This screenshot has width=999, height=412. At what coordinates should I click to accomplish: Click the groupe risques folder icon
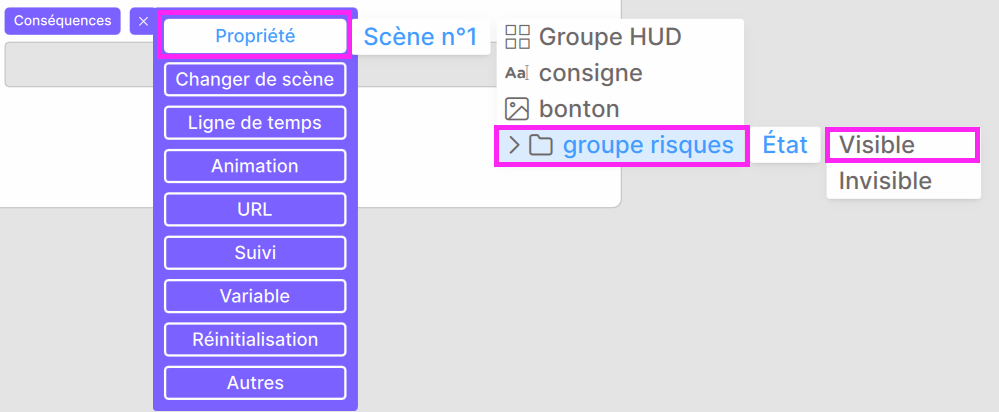pos(541,146)
